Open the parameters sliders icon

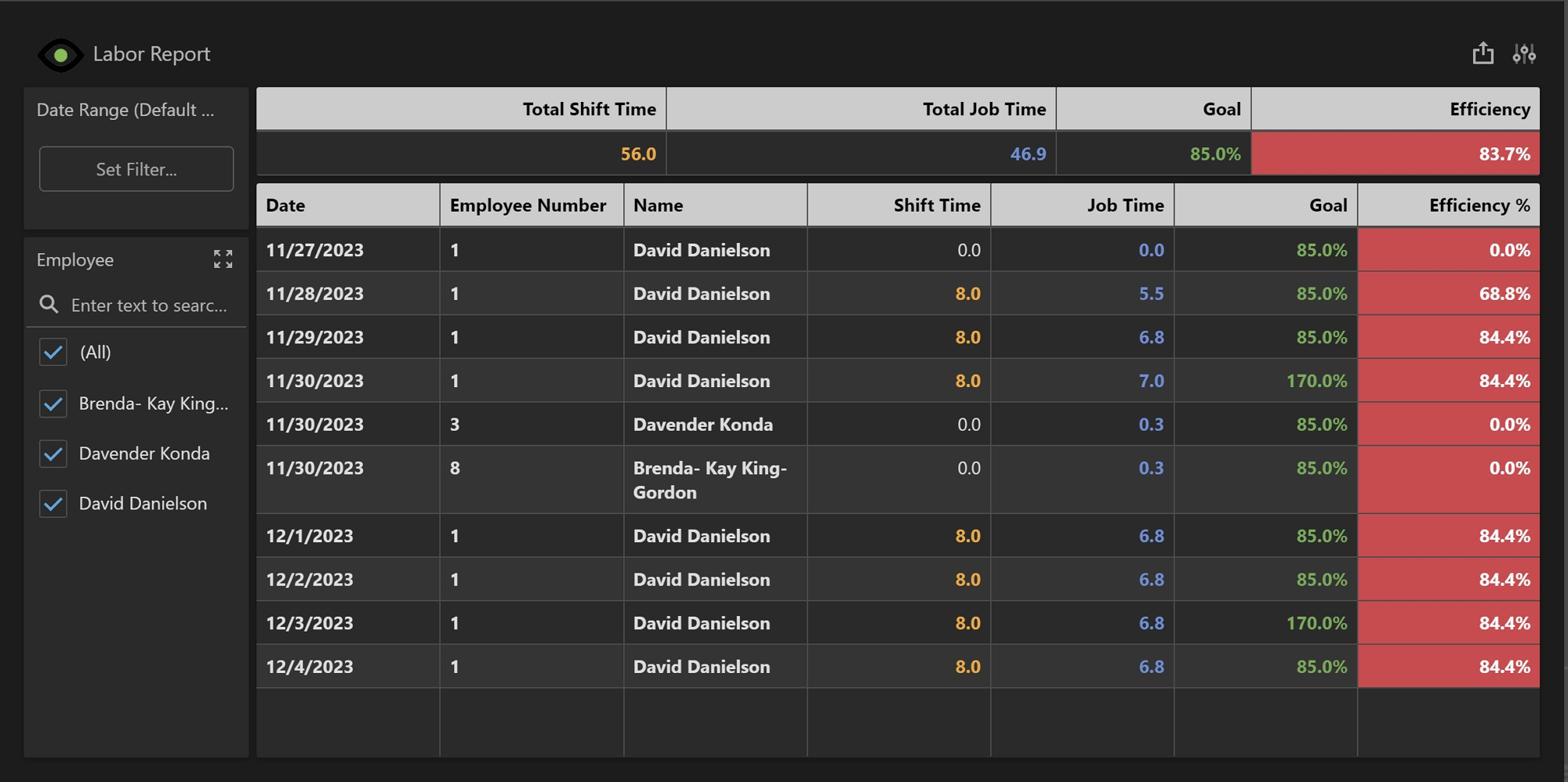pyautogui.click(x=1524, y=53)
